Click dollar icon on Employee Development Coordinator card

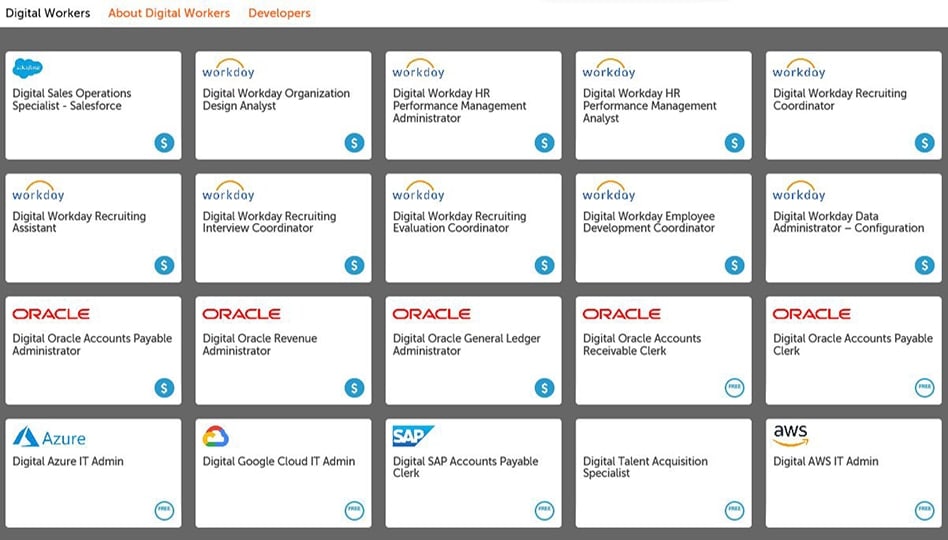(x=735, y=265)
